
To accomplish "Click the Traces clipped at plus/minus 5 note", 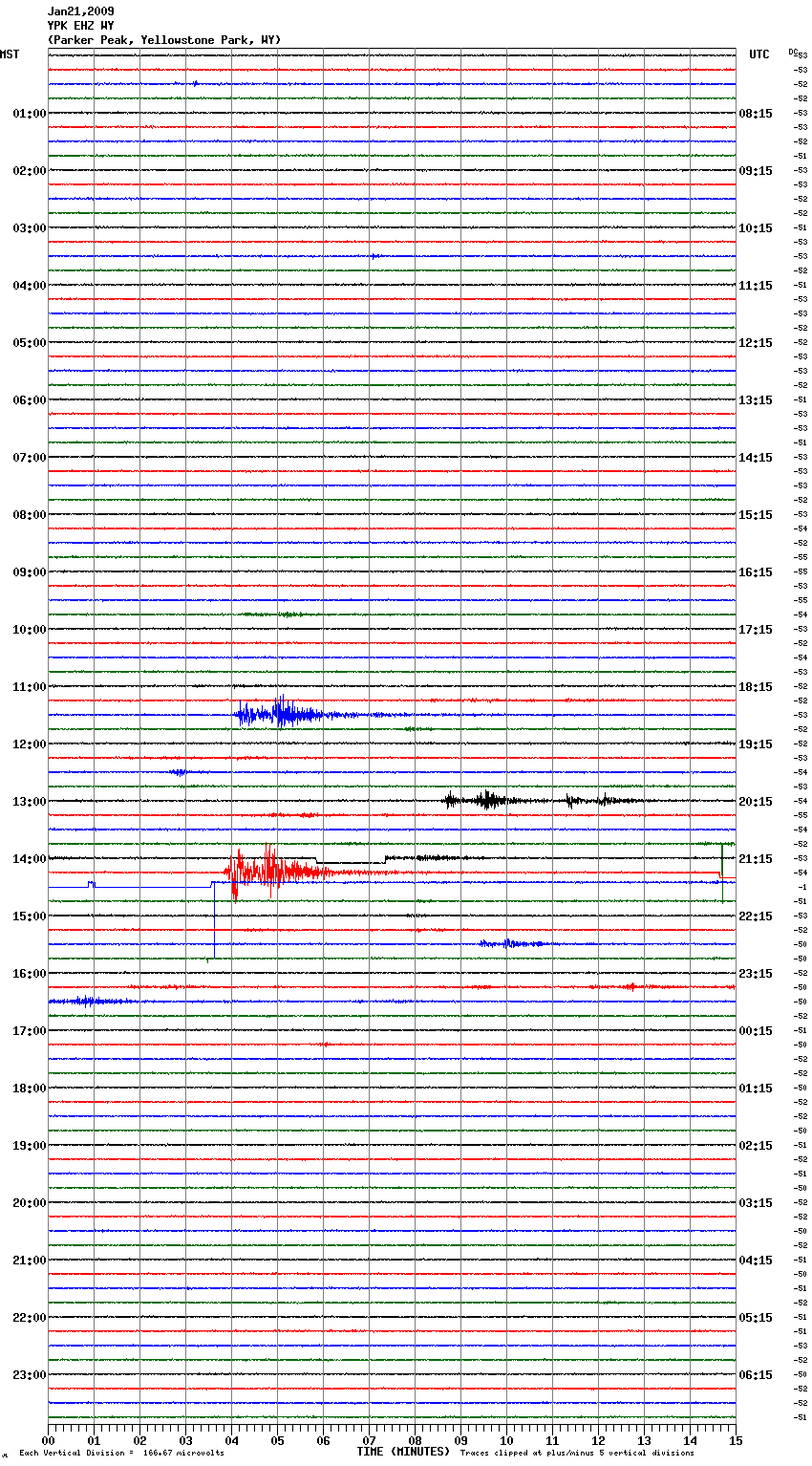I will (577, 1453).
